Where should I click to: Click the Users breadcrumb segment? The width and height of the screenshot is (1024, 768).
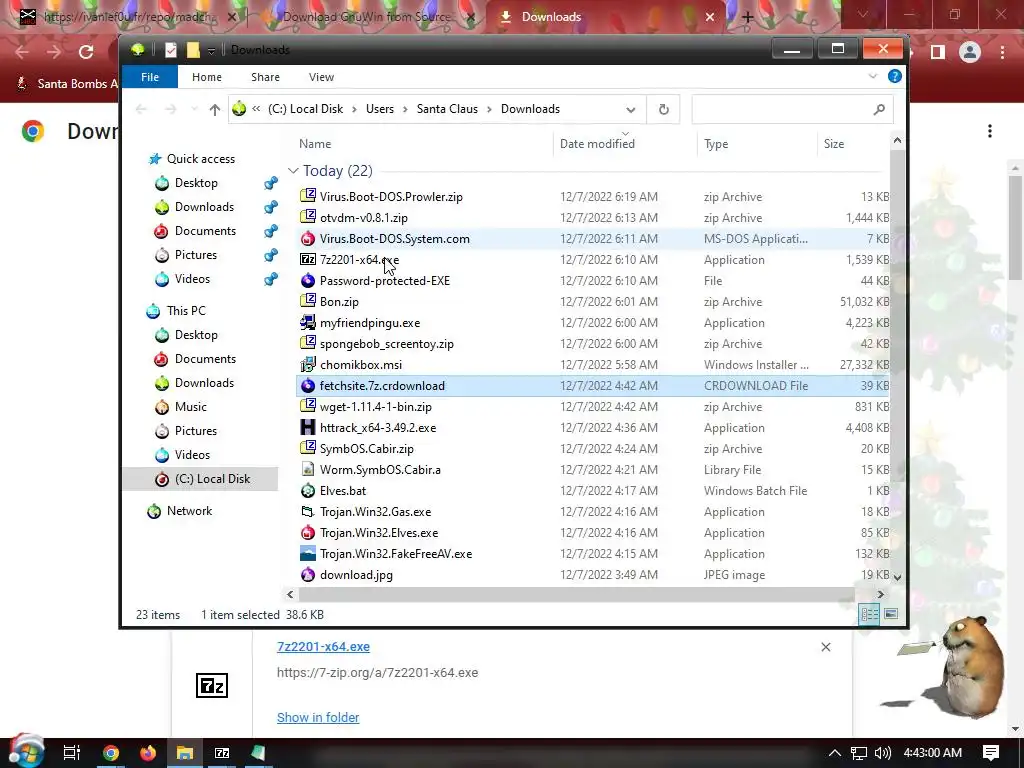pyautogui.click(x=379, y=109)
